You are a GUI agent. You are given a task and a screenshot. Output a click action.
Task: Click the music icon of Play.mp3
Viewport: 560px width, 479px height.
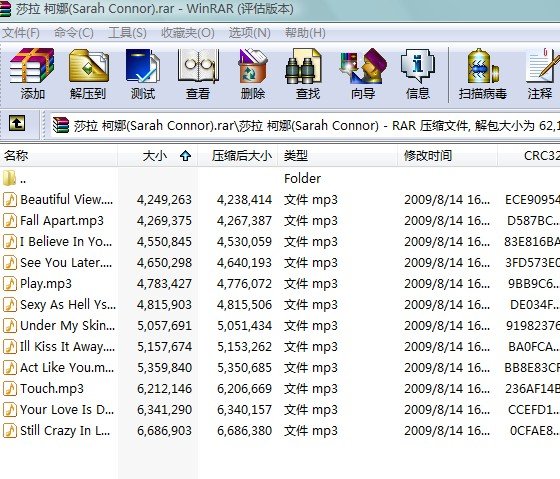[x=10, y=284]
